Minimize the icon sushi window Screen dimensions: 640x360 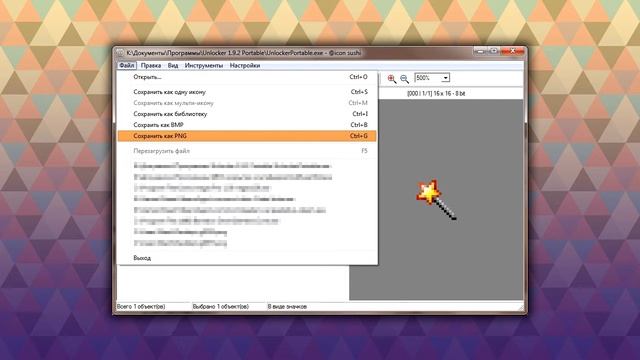coord(480,51)
